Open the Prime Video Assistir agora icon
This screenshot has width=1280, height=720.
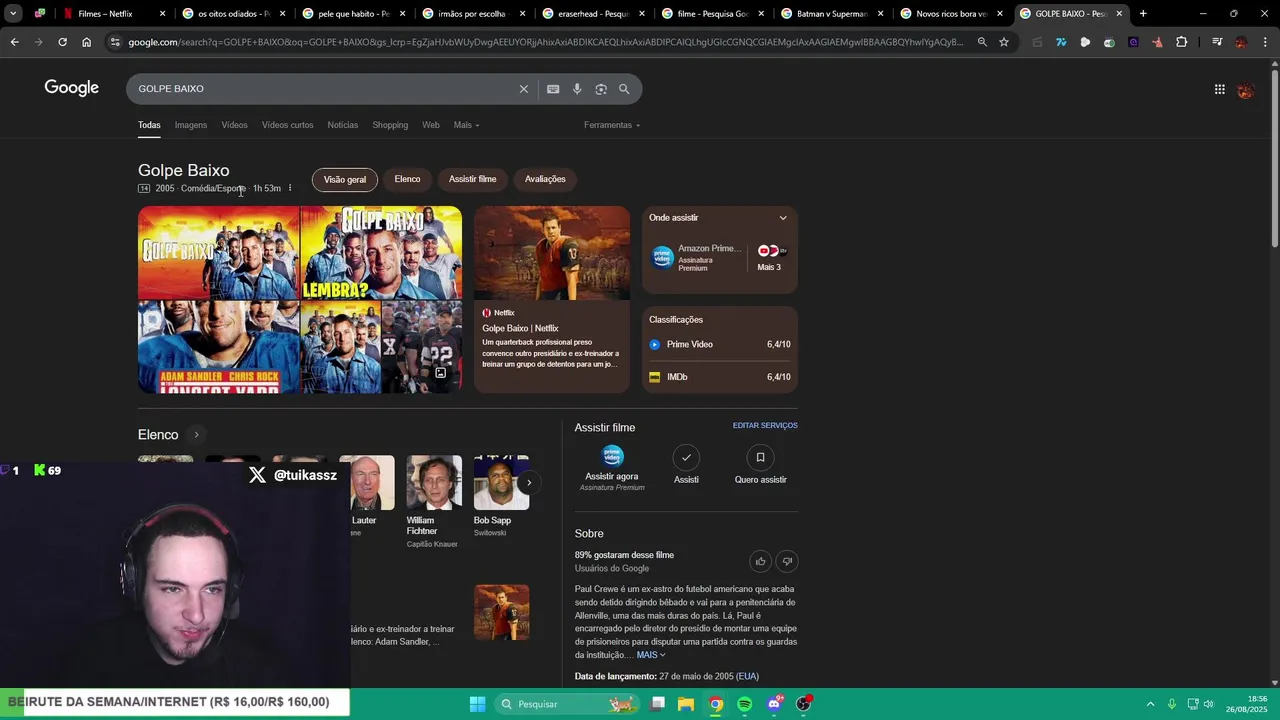[612, 457]
